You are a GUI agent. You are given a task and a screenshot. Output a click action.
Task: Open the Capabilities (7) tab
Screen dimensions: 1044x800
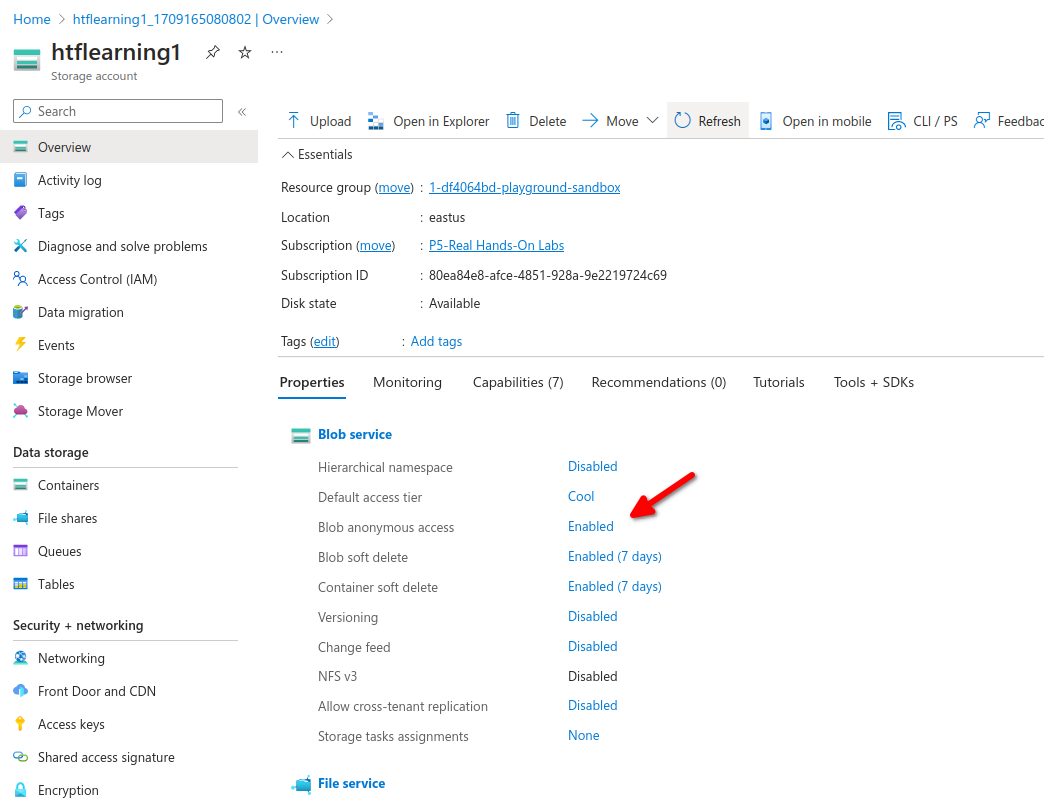click(x=518, y=382)
